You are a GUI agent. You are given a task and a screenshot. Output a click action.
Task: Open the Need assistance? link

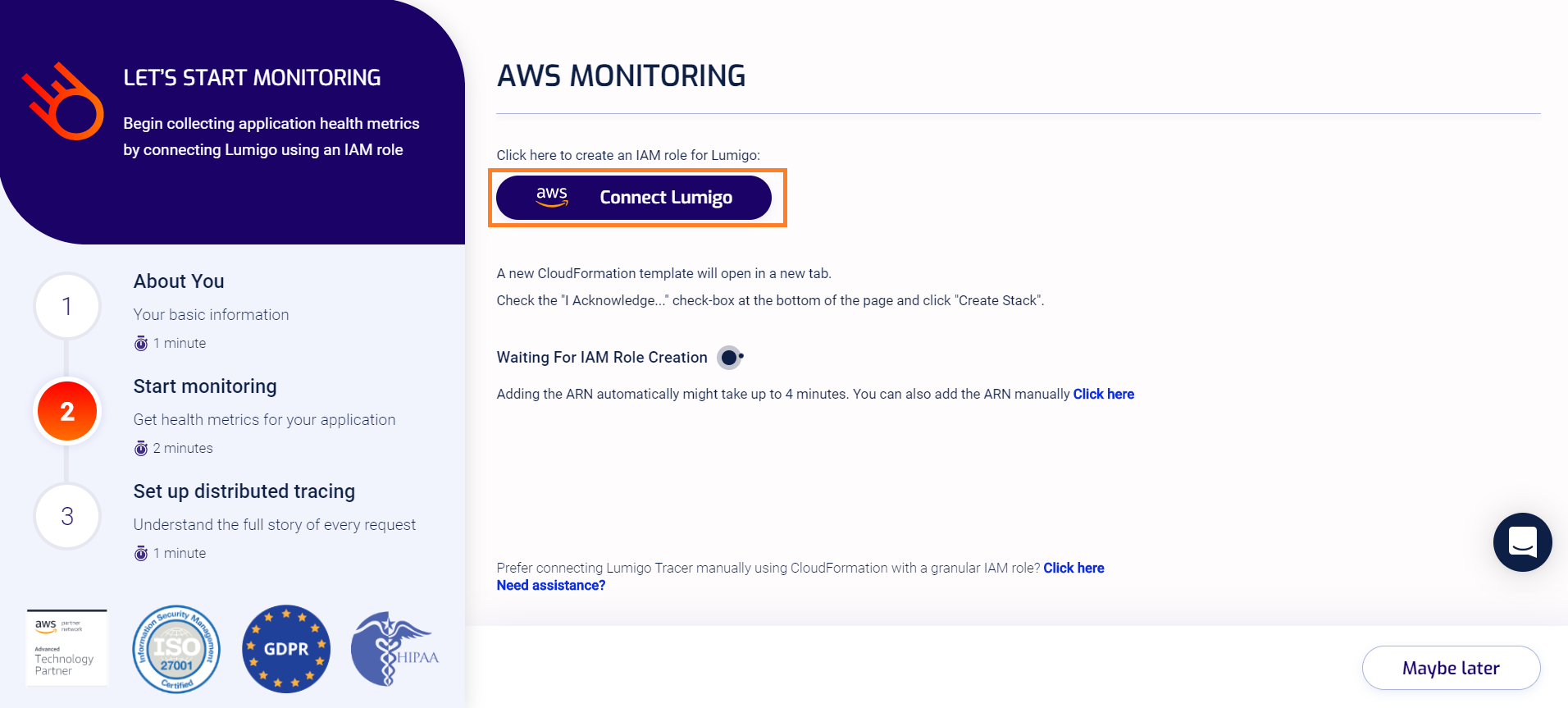[x=551, y=585]
